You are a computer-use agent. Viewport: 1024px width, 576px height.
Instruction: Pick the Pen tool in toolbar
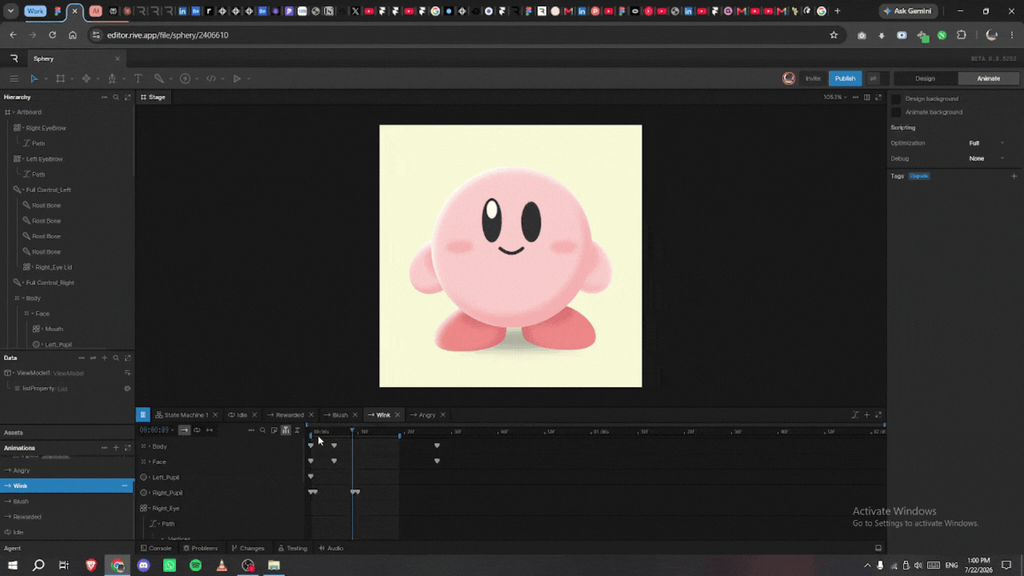pos(112,78)
